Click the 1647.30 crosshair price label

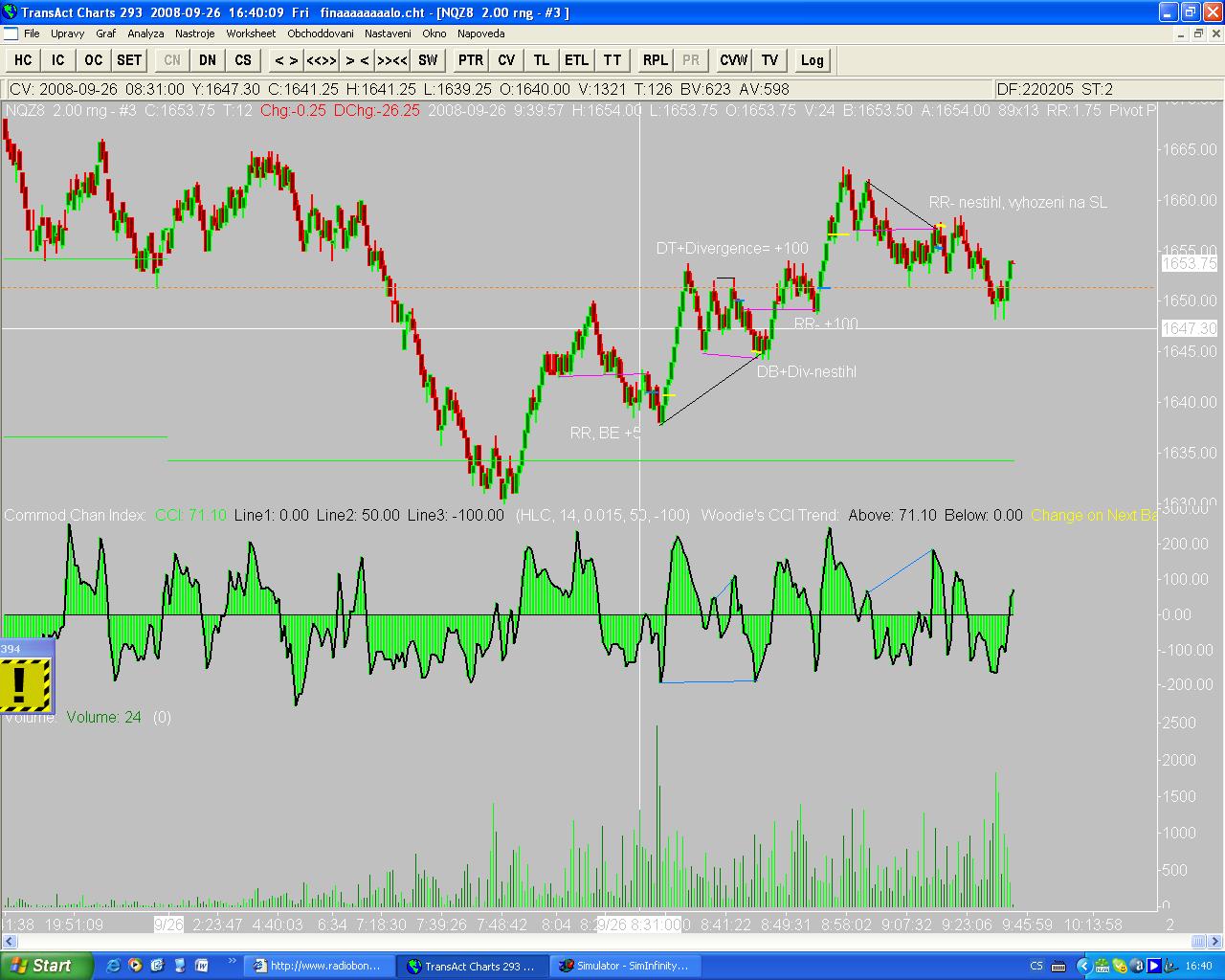1190,328
